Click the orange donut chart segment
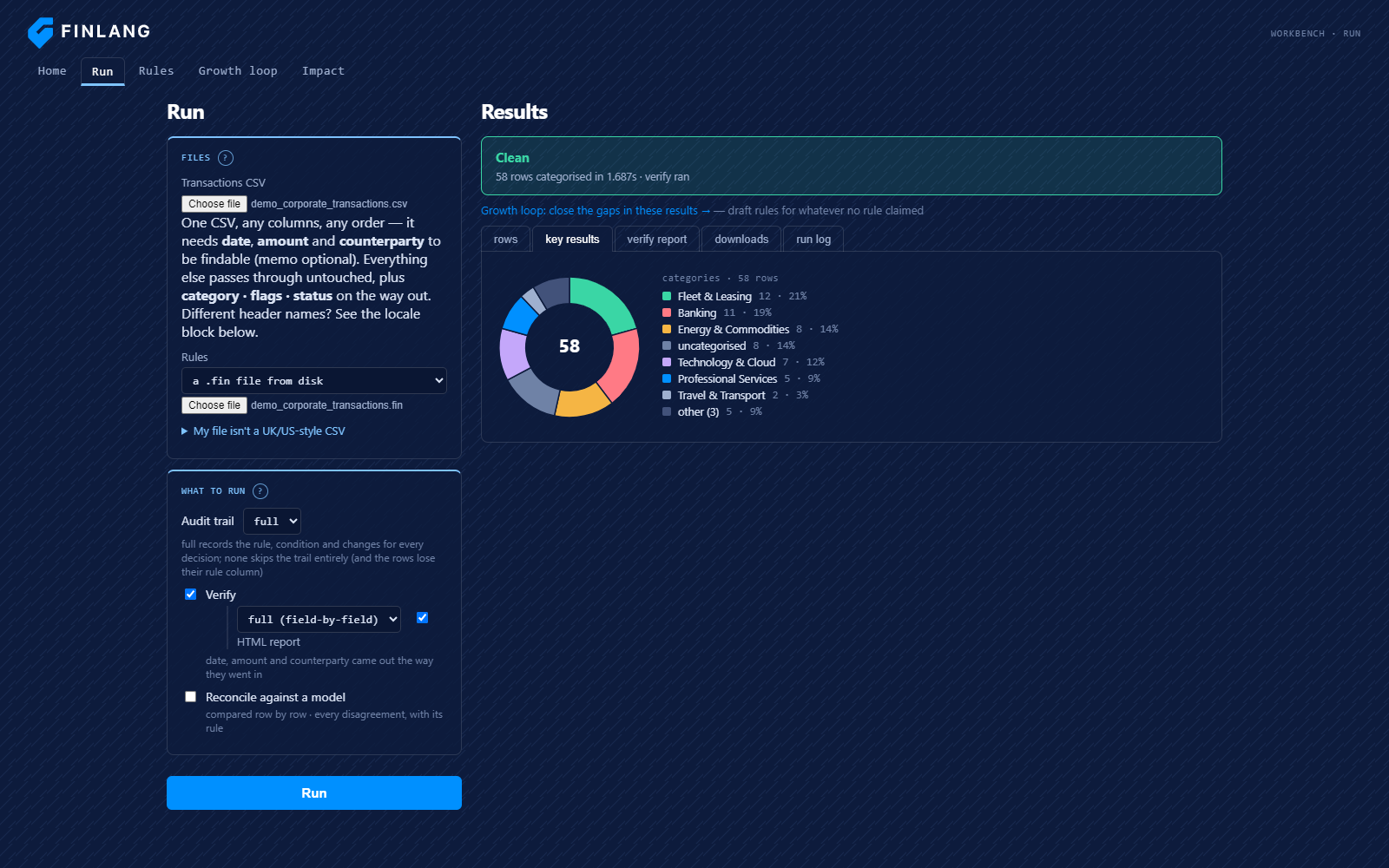Screen dimensions: 1389x868 [x=582, y=401]
